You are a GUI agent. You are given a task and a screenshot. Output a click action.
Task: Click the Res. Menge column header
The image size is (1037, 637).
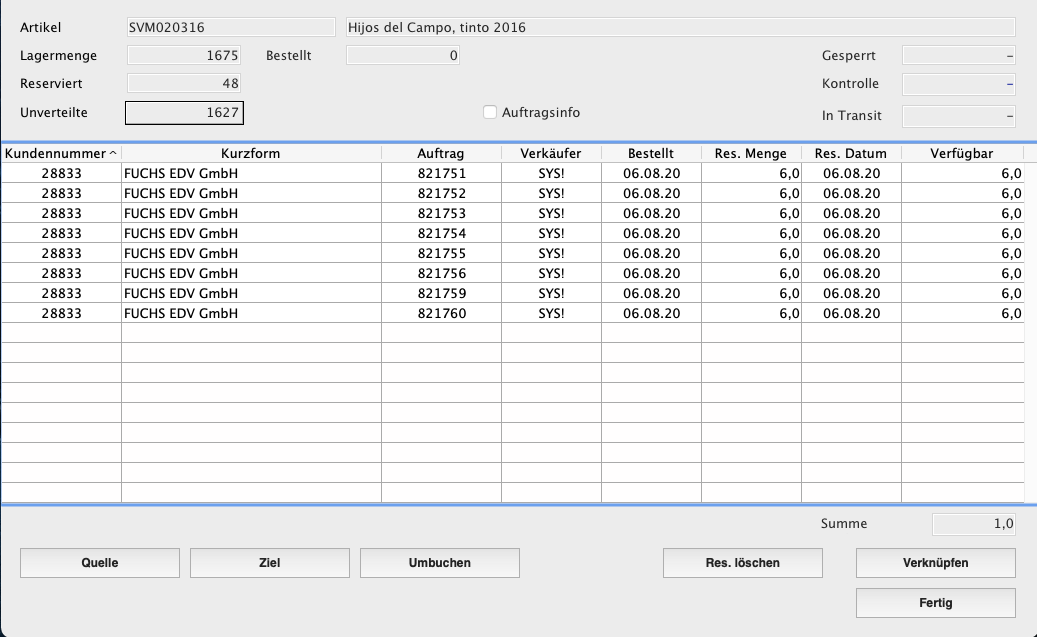[751, 154]
